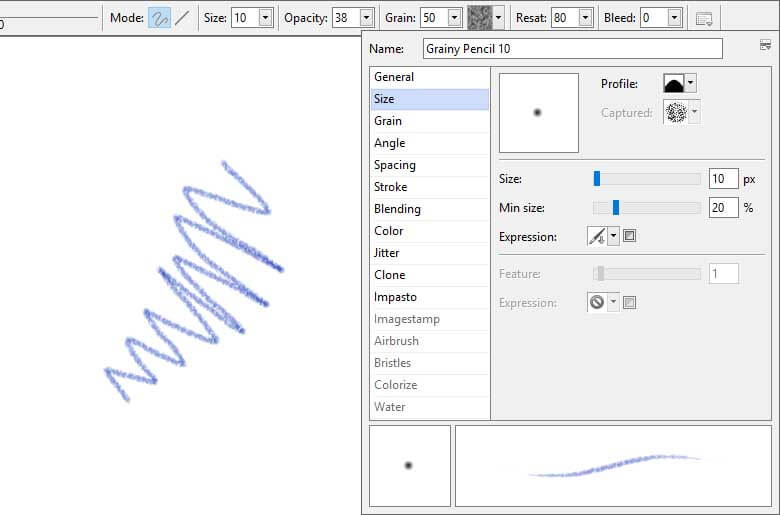Click the Min size slider
The width and height of the screenshot is (780, 515).
[646, 208]
